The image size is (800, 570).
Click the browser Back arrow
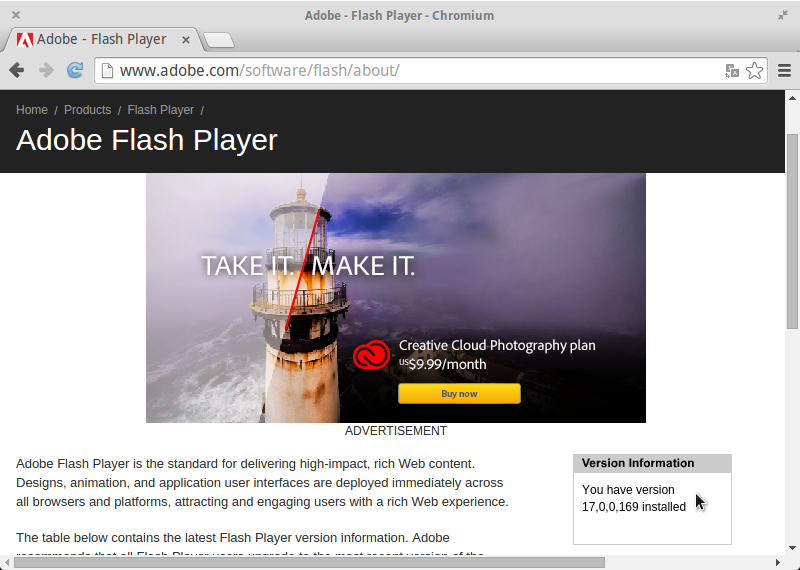coord(17,70)
